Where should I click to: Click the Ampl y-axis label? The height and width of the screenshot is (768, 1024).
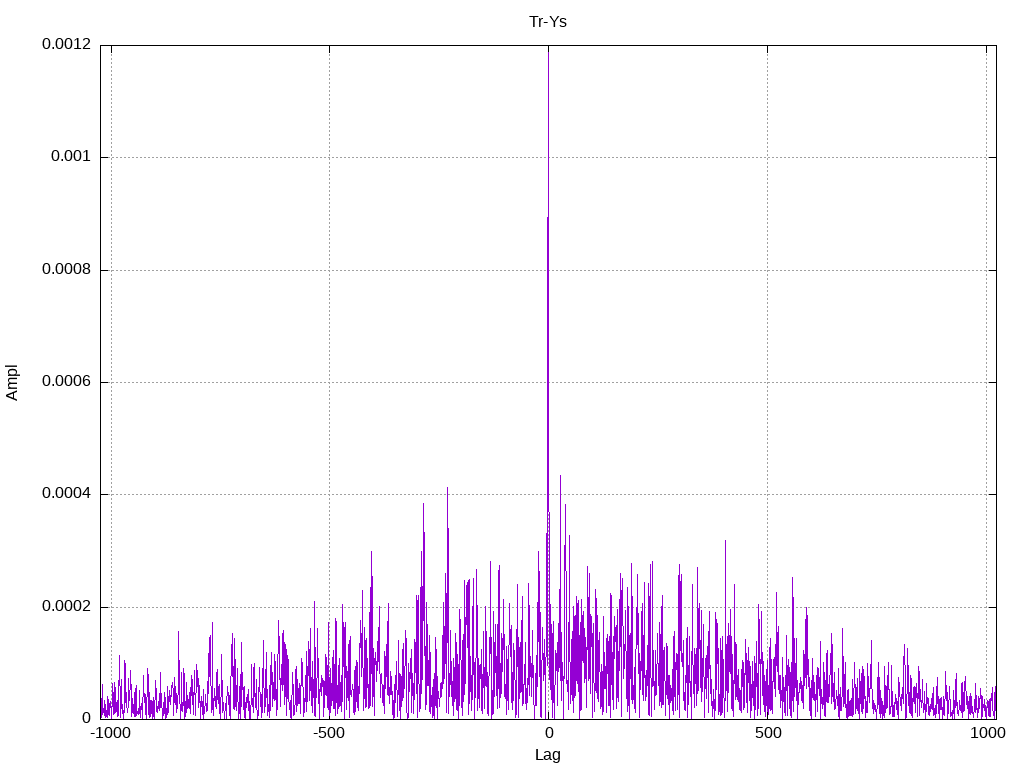pos(12,382)
